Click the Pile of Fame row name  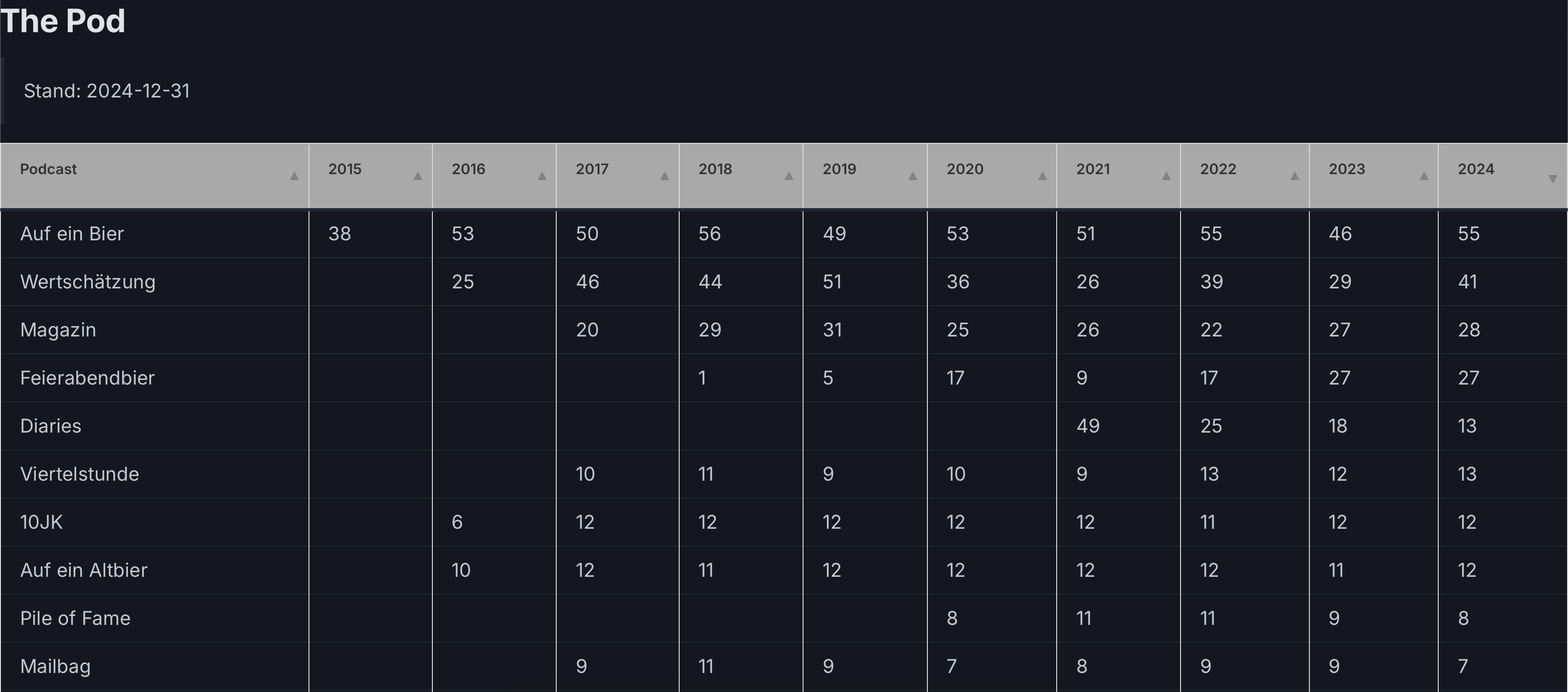point(75,619)
